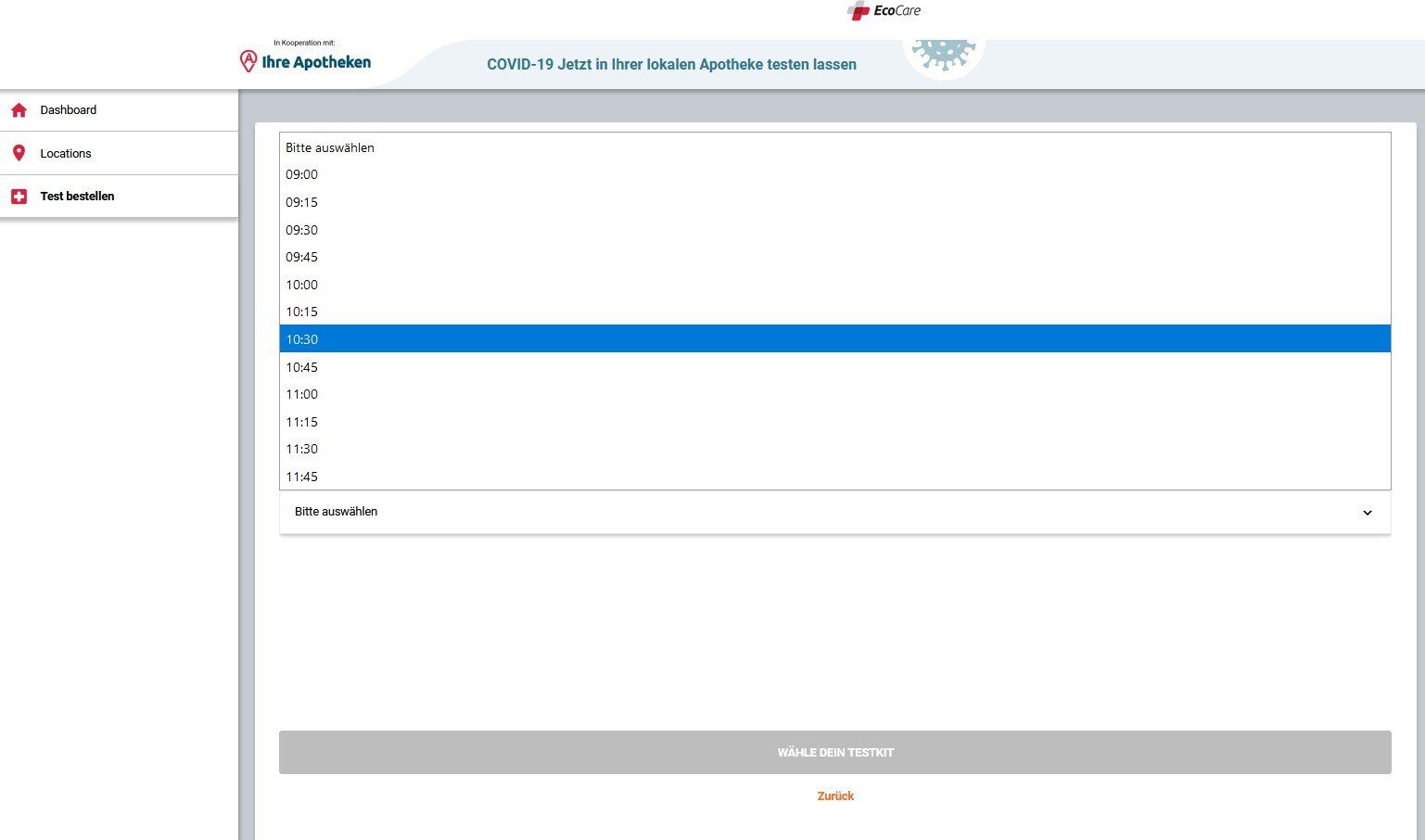Select the Bitte auswählen placeholder option in list
Image resolution: width=1425 pixels, height=840 pixels.
coord(330,147)
